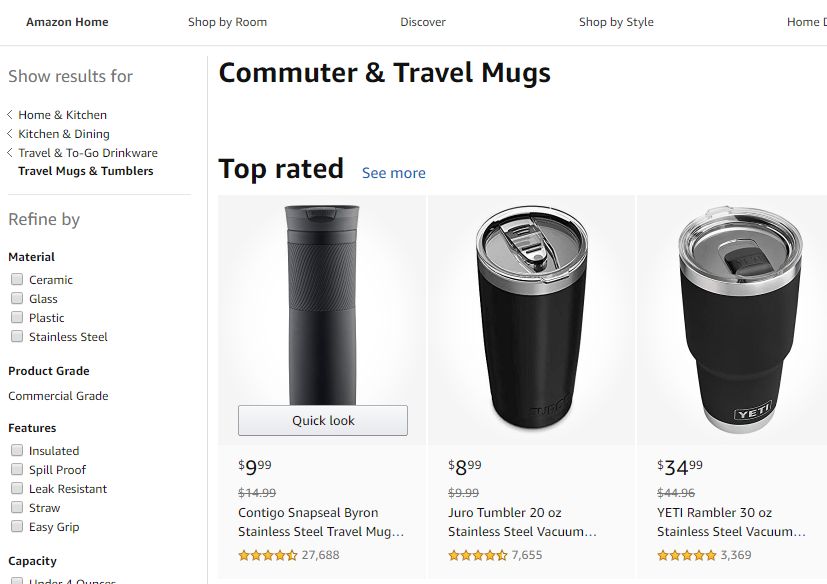The width and height of the screenshot is (827, 584).
Task: Check the Leak Resistant checkbox
Action: point(17,488)
